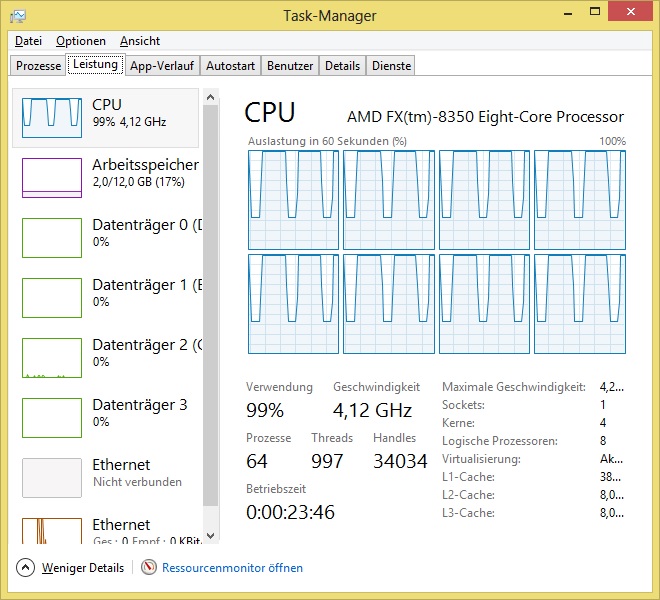Click the Task-Manager title bar icon
Screen dimensions: 660x600
19,15
